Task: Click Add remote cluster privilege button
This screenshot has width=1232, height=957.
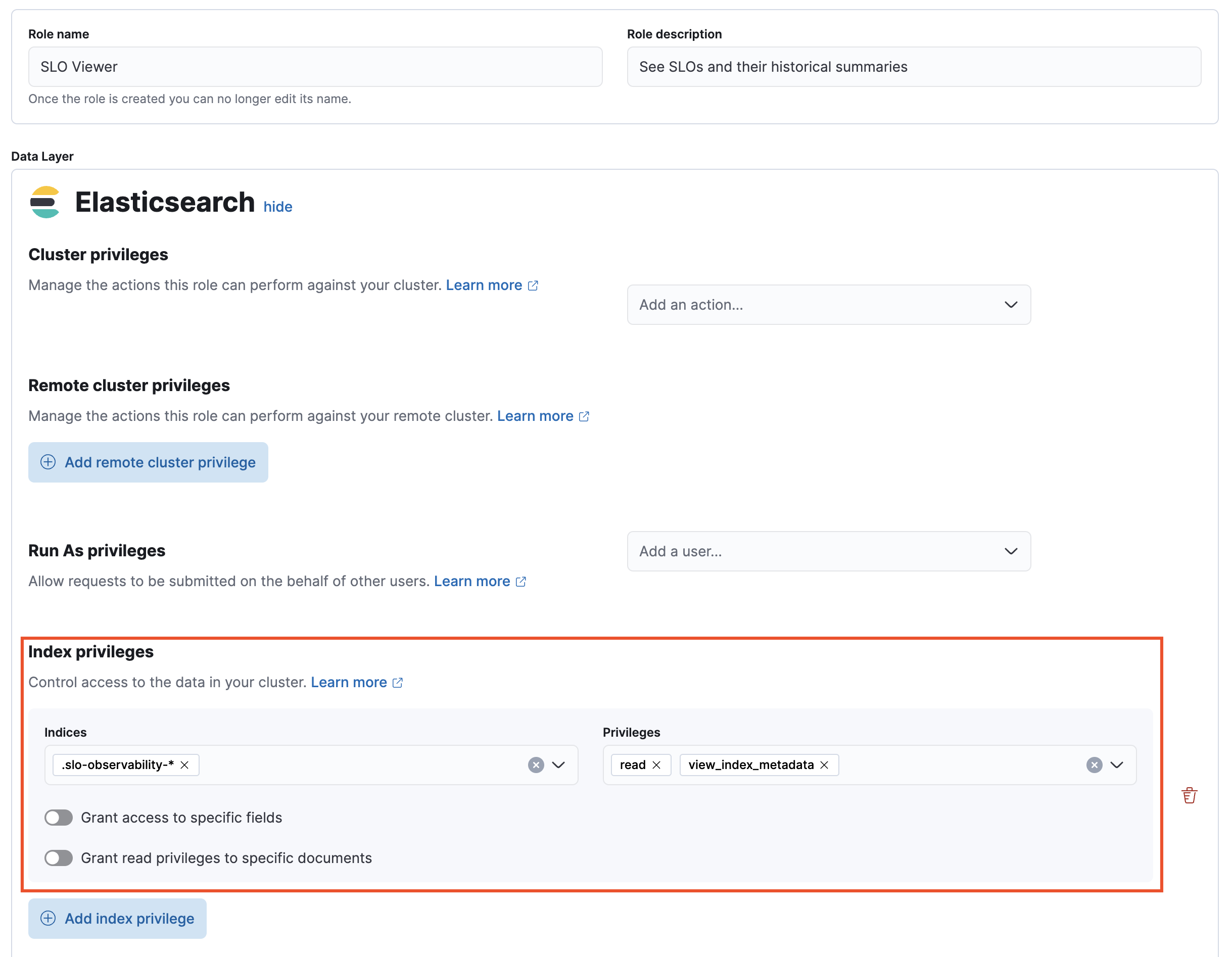Action: (x=149, y=462)
